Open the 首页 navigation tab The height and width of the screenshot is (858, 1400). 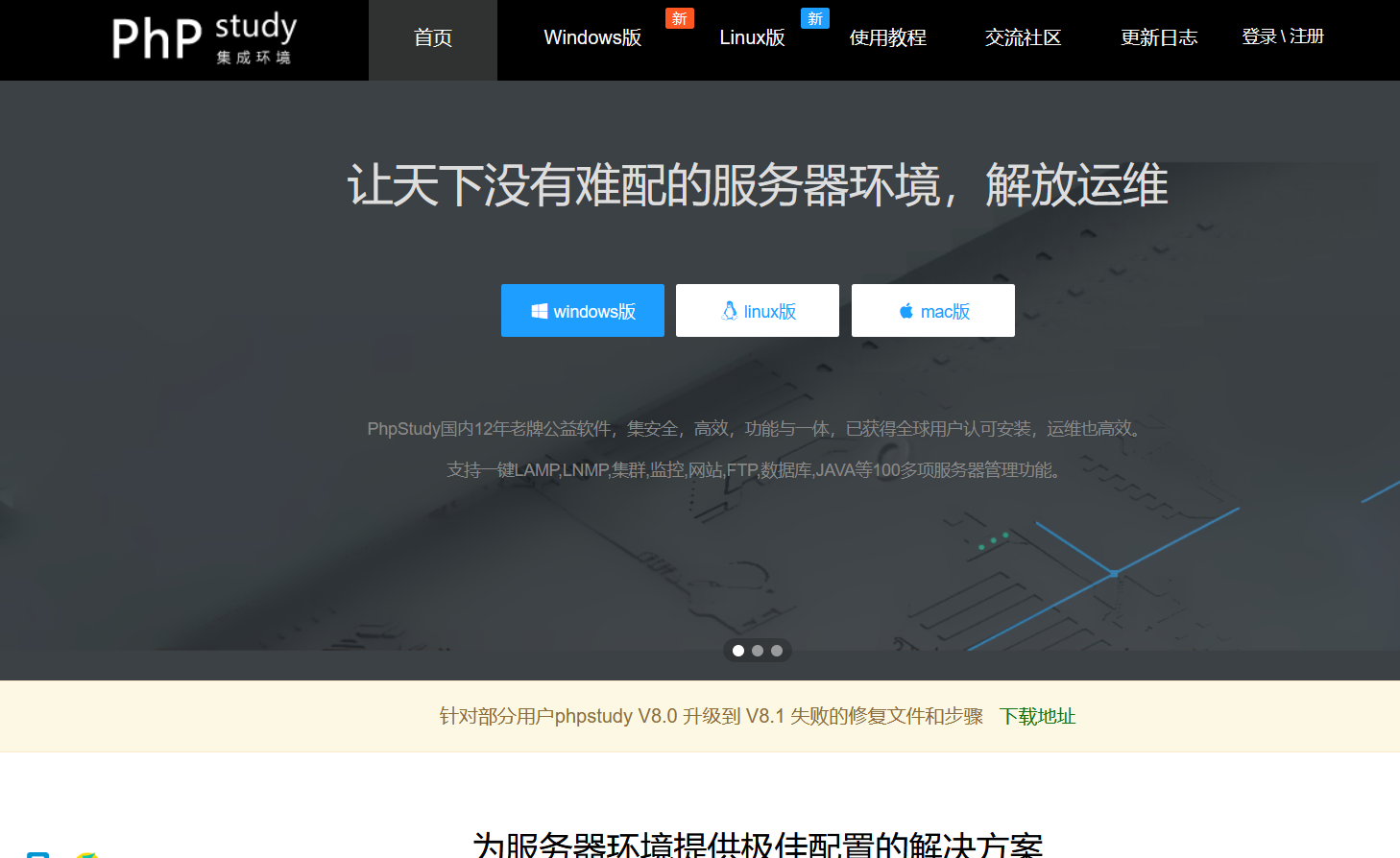coord(433,38)
